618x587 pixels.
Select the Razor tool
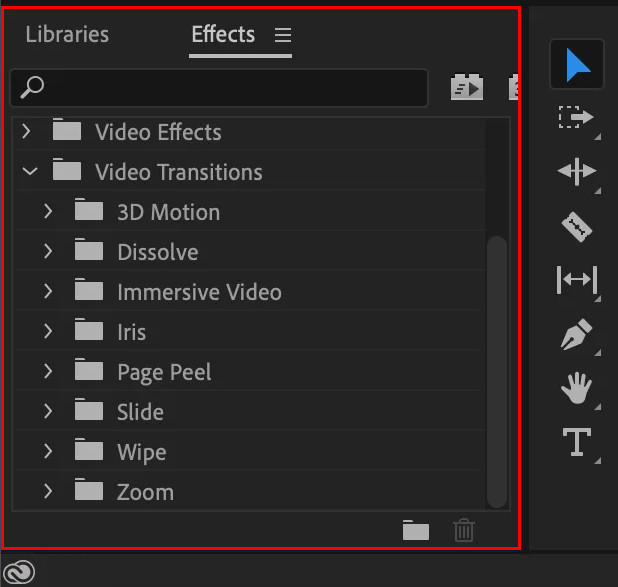click(x=577, y=227)
